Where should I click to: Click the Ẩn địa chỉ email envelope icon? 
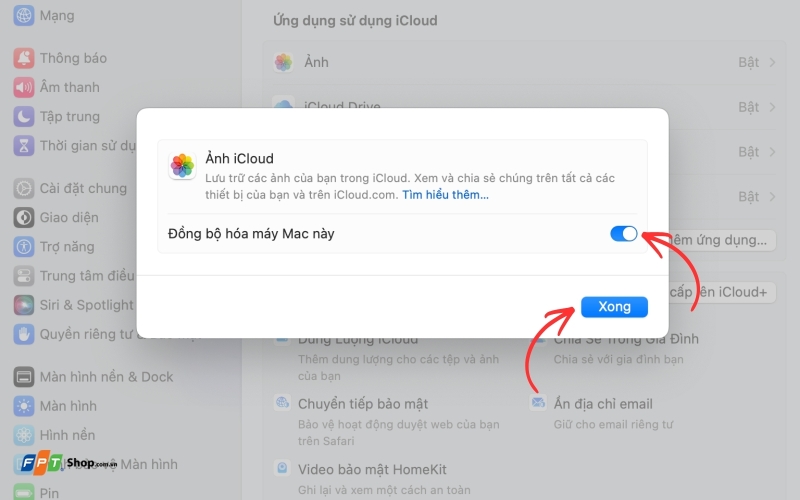coord(538,403)
